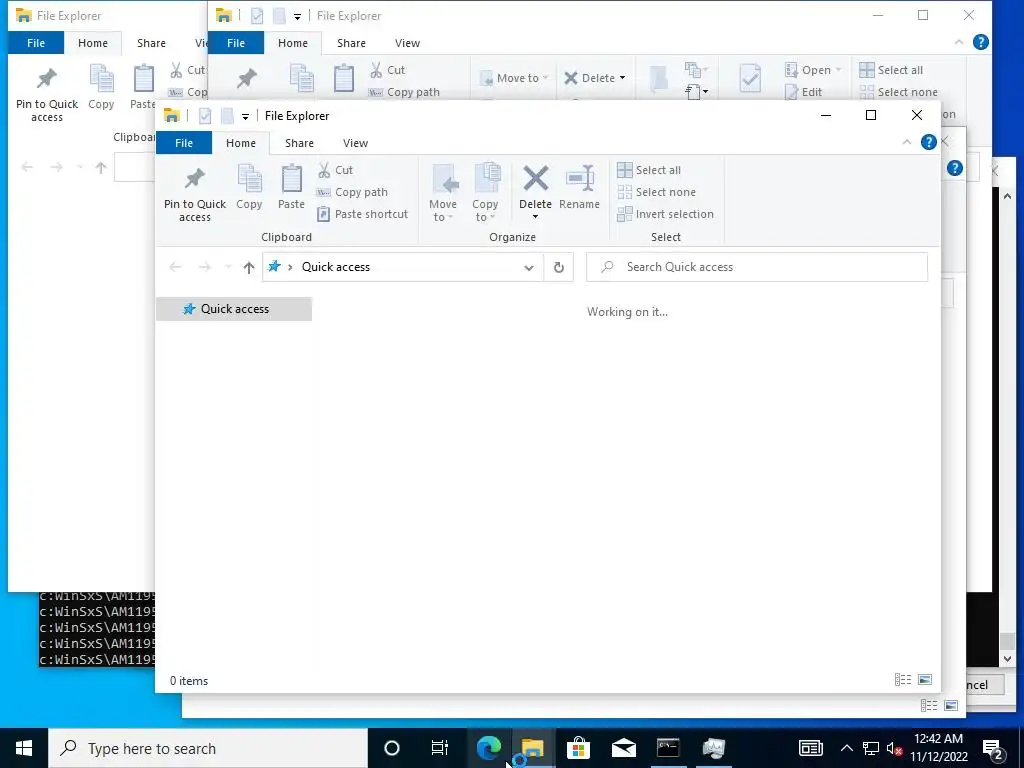Switch to Share tab in front window
Viewport: 1024px width, 768px height.
[299, 143]
